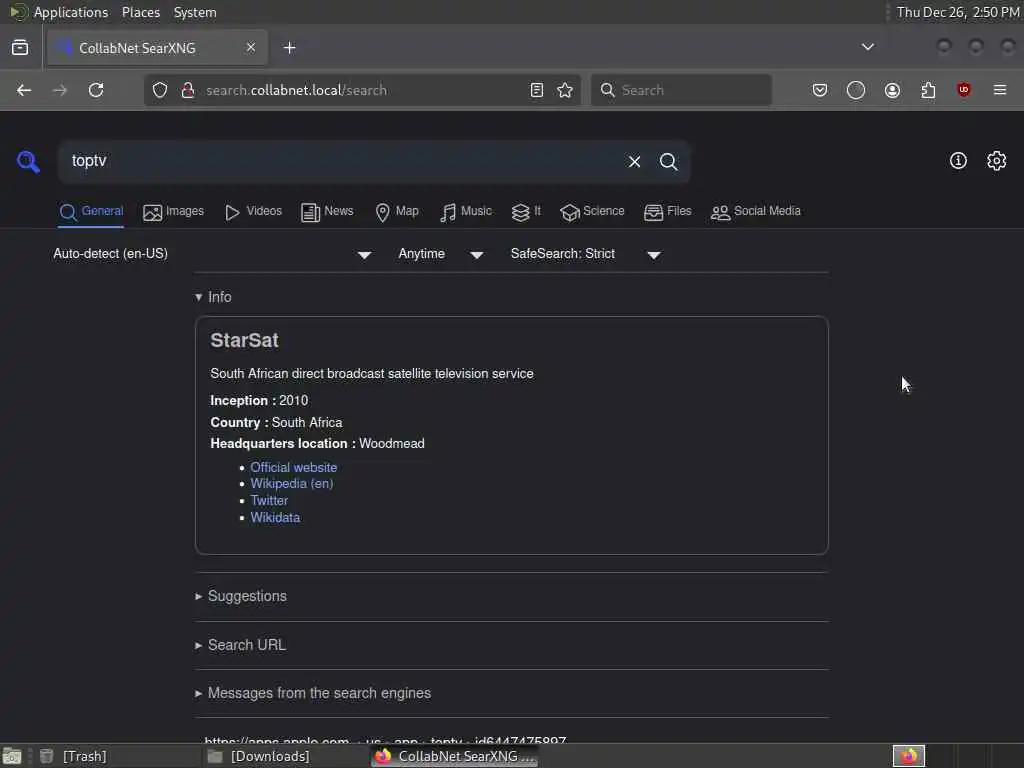Switch to the News category

(327, 212)
